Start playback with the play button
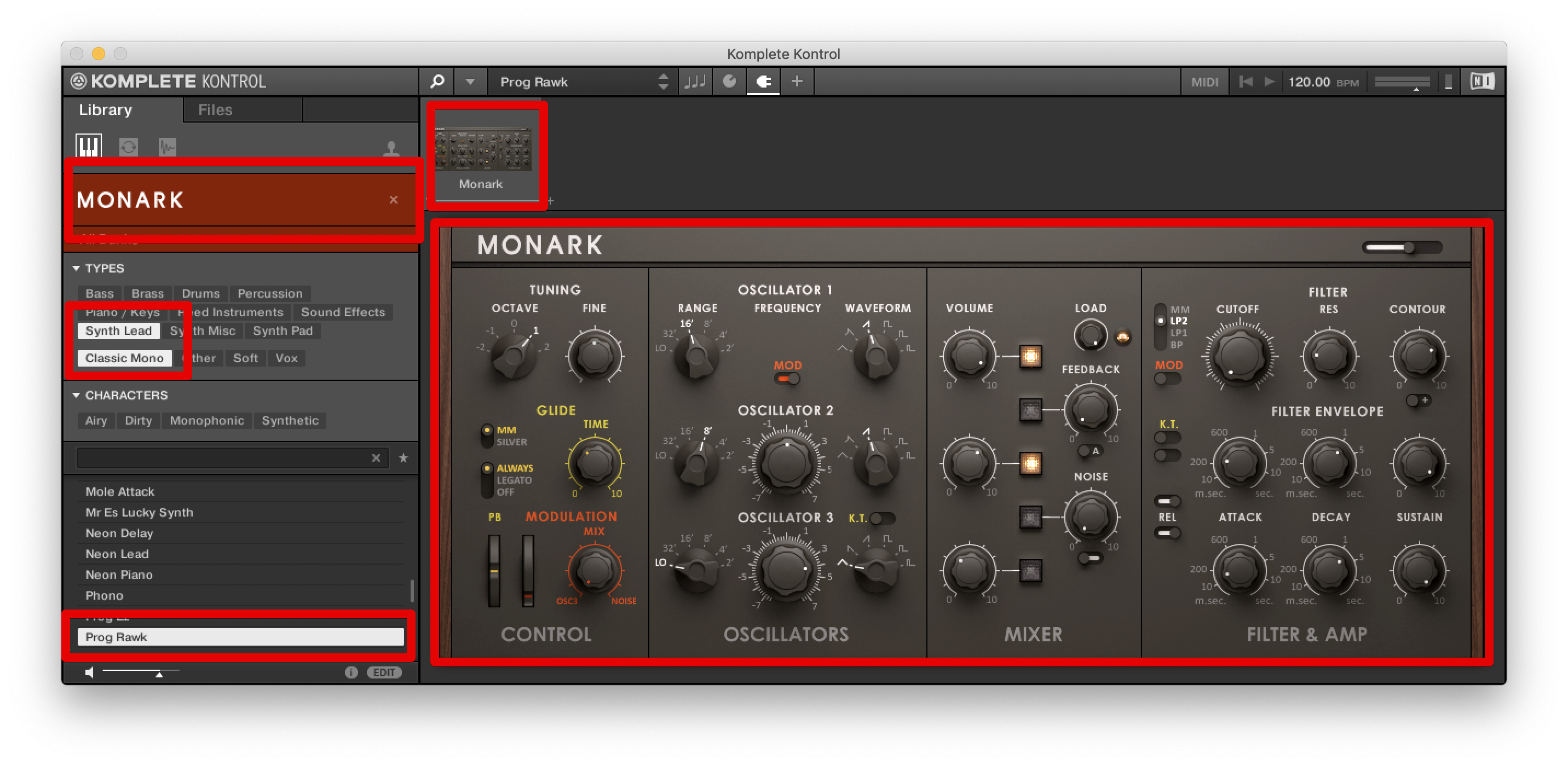1568x766 pixels. click(1269, 82)
